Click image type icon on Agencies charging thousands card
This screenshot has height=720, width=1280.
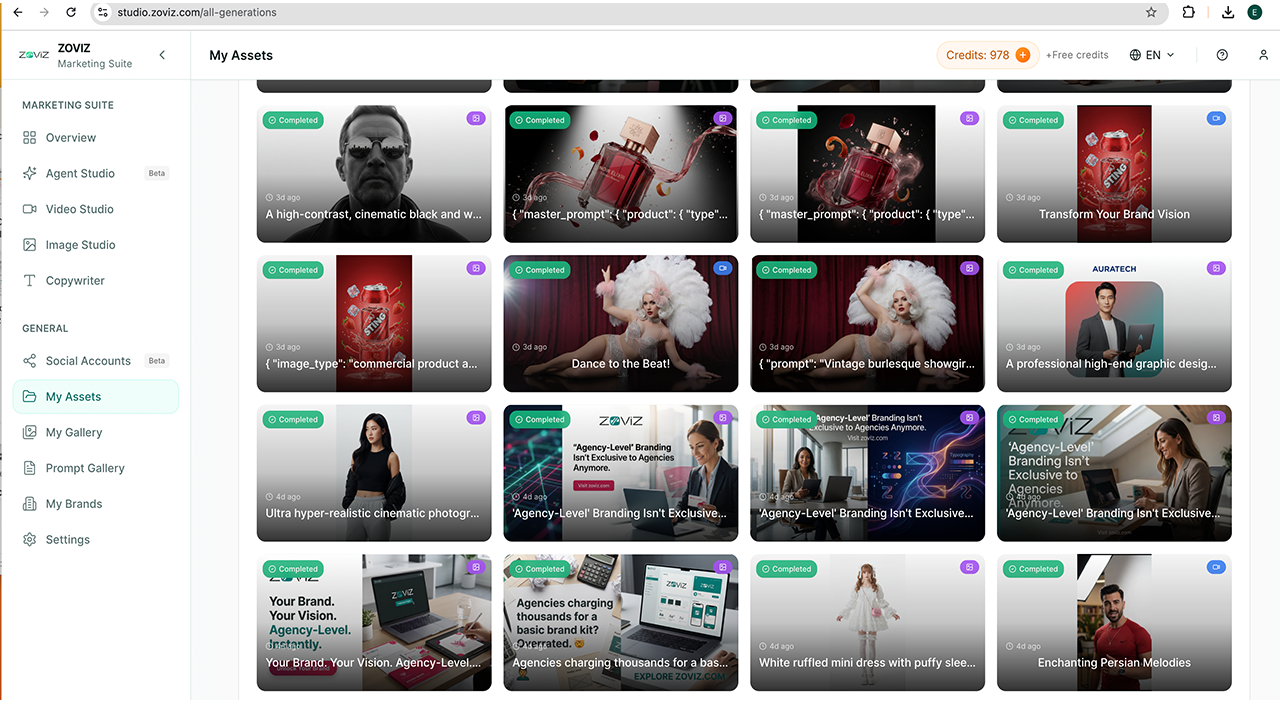[x=723, y=568]
